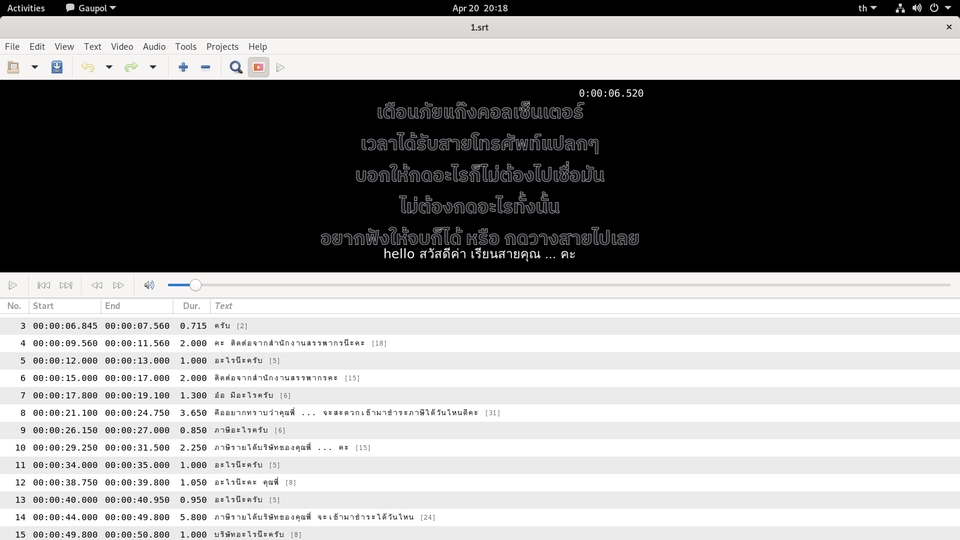The width and height of the screenshot is (960, 540).
Task: Select duration 1.050 in row 12
Action: pos(193,482)
